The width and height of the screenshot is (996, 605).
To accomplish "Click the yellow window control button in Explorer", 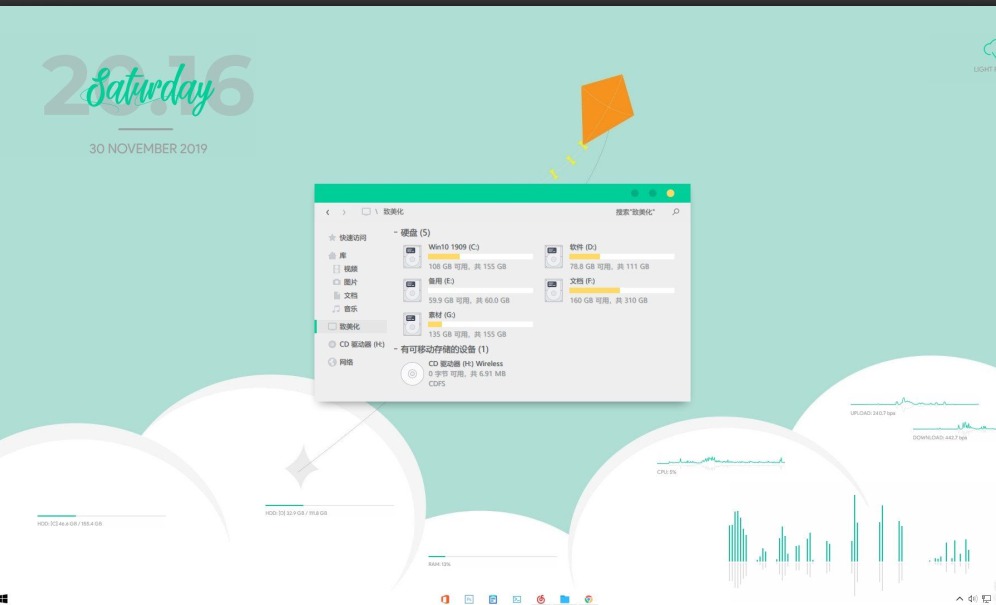I will click(x=670, y=193).
